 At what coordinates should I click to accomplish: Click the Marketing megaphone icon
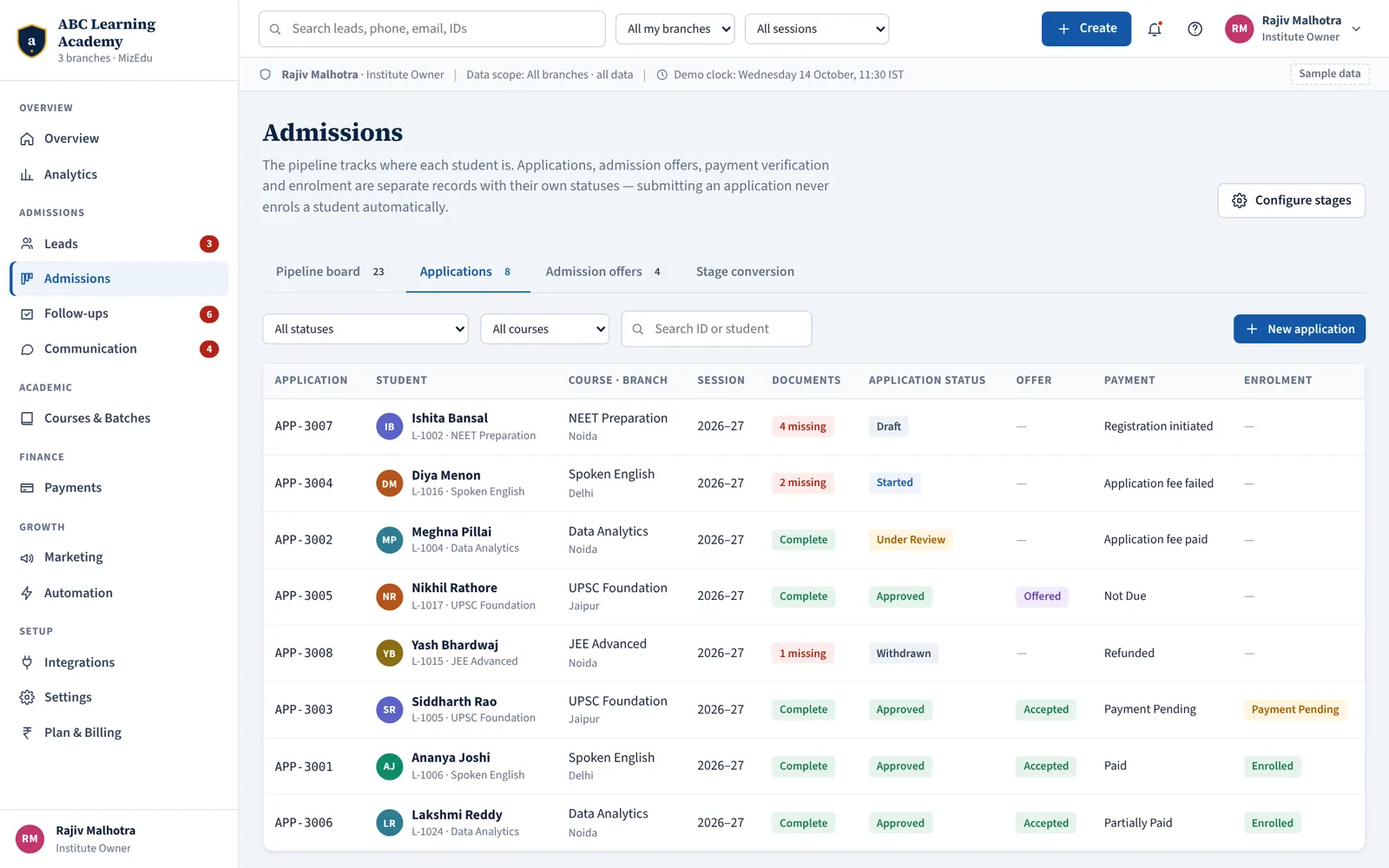pyautogui.click(x=27, y=557)
